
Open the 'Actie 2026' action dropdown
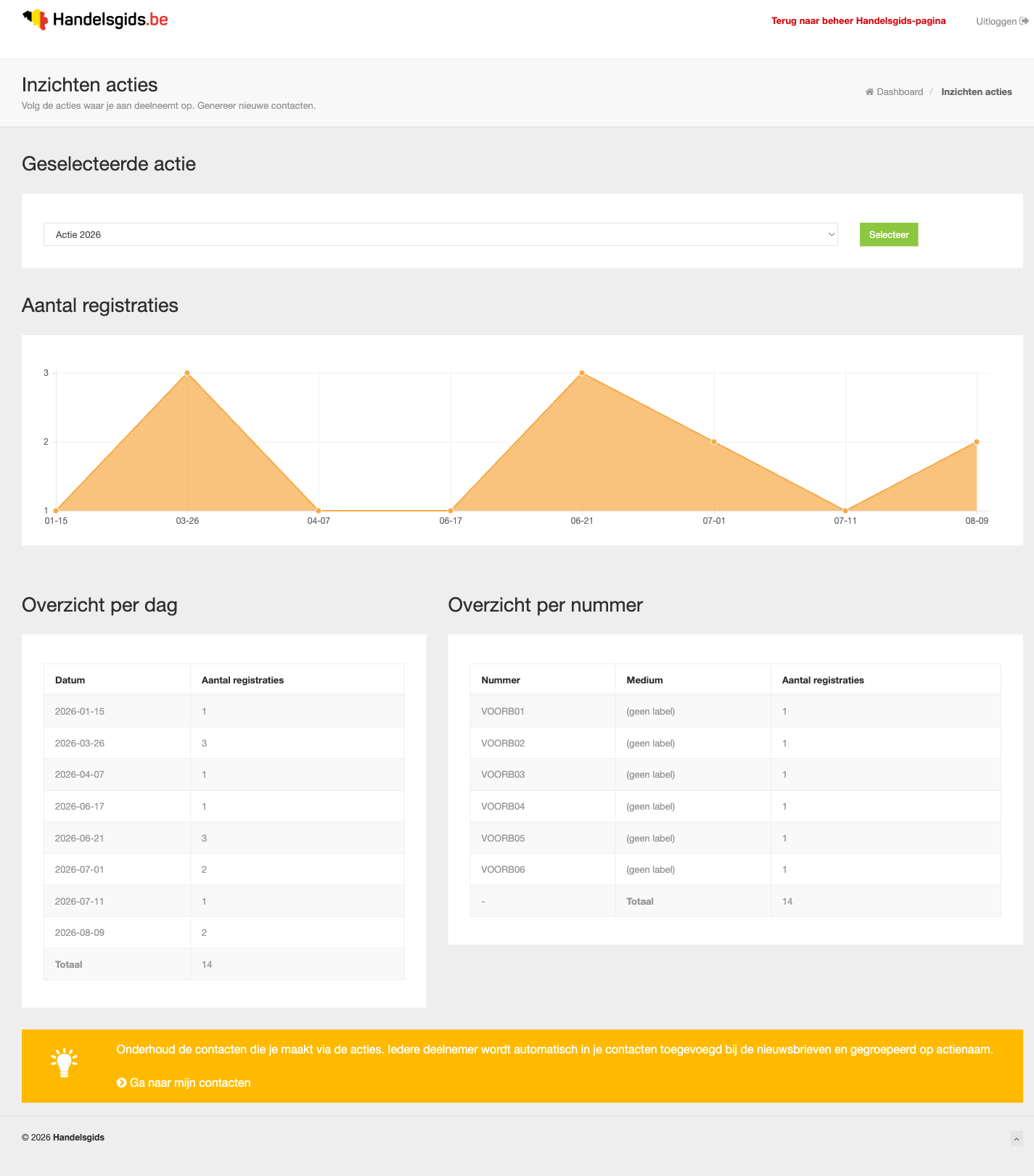440,234
